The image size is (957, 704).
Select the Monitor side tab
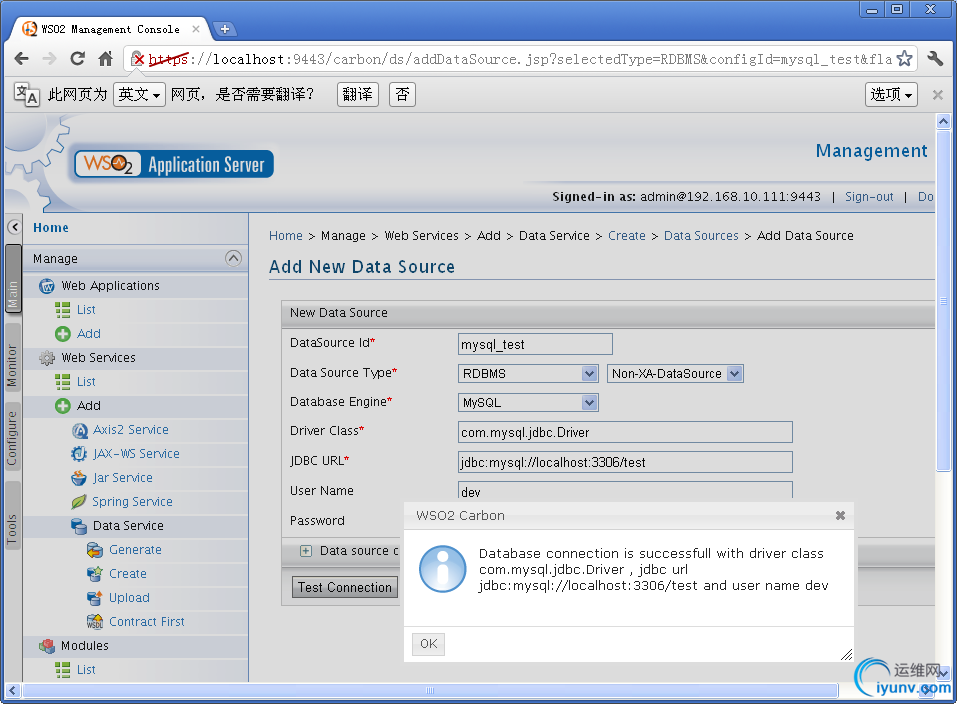(x=13, y=359)
